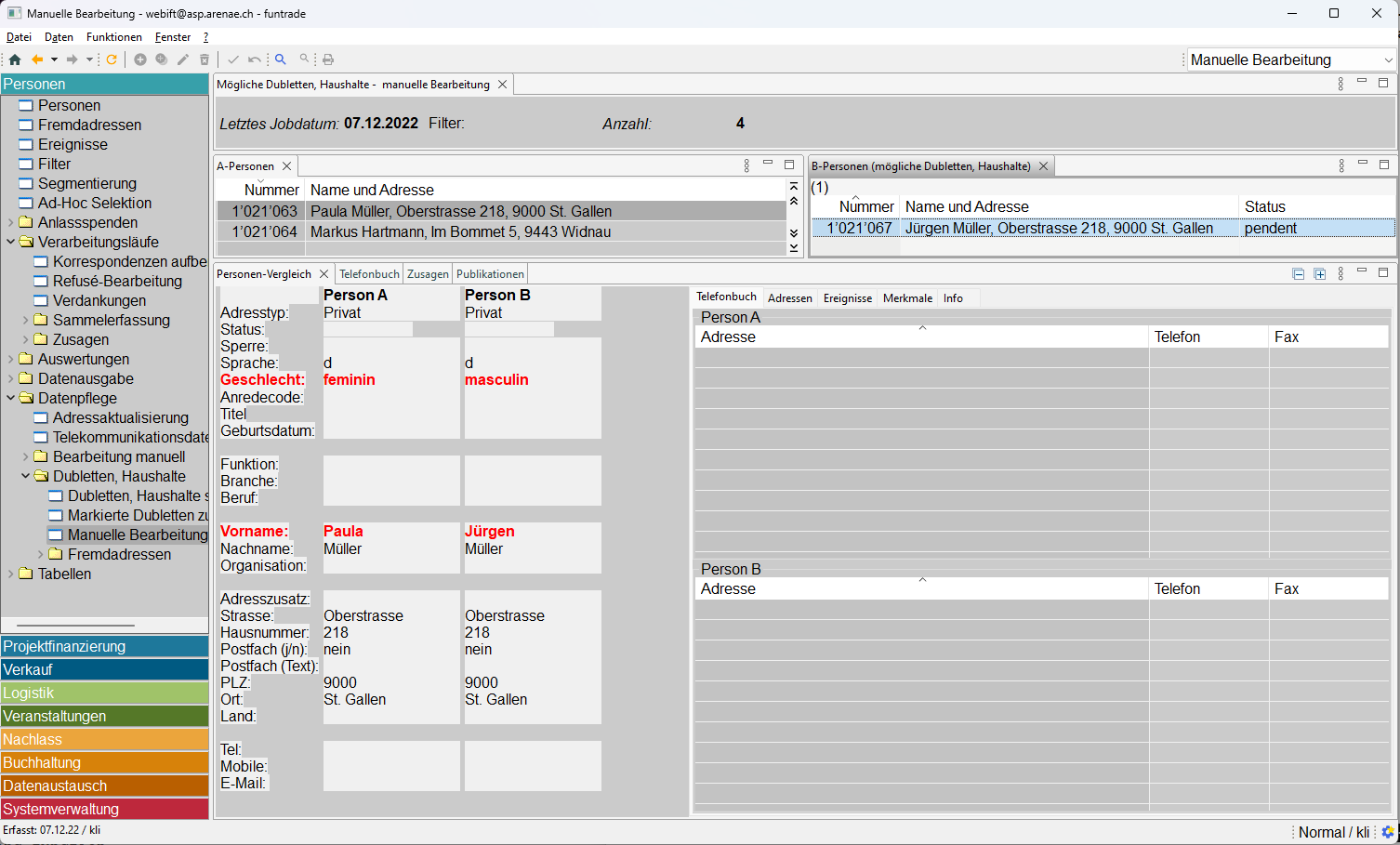Click the expand all icon in Personen-Vergleich

point(1319,274)
